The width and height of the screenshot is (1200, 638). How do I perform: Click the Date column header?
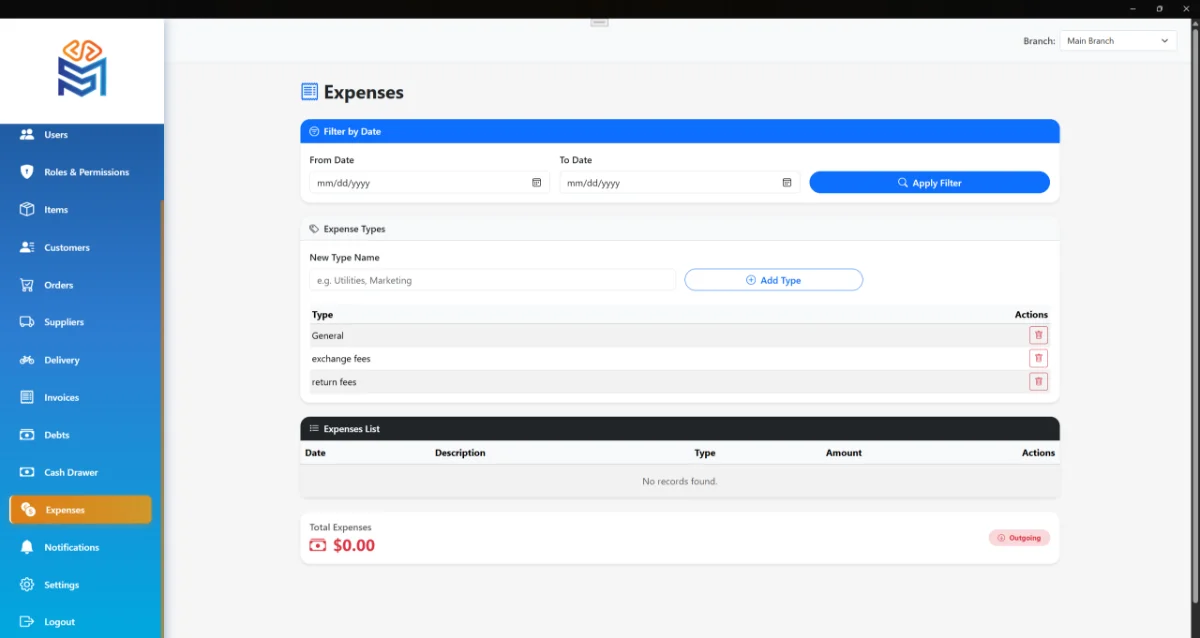coord(315,453)
